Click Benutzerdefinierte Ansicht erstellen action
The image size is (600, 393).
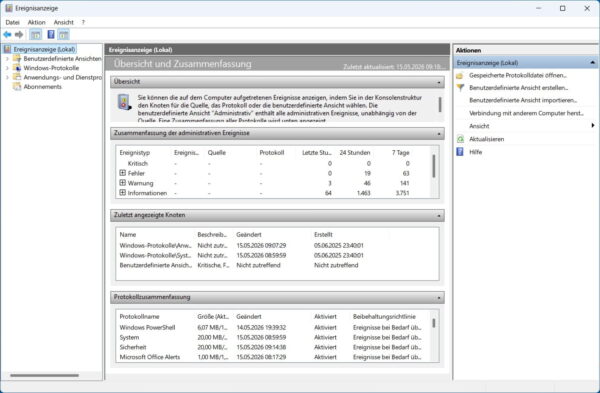tap(518, 88)
